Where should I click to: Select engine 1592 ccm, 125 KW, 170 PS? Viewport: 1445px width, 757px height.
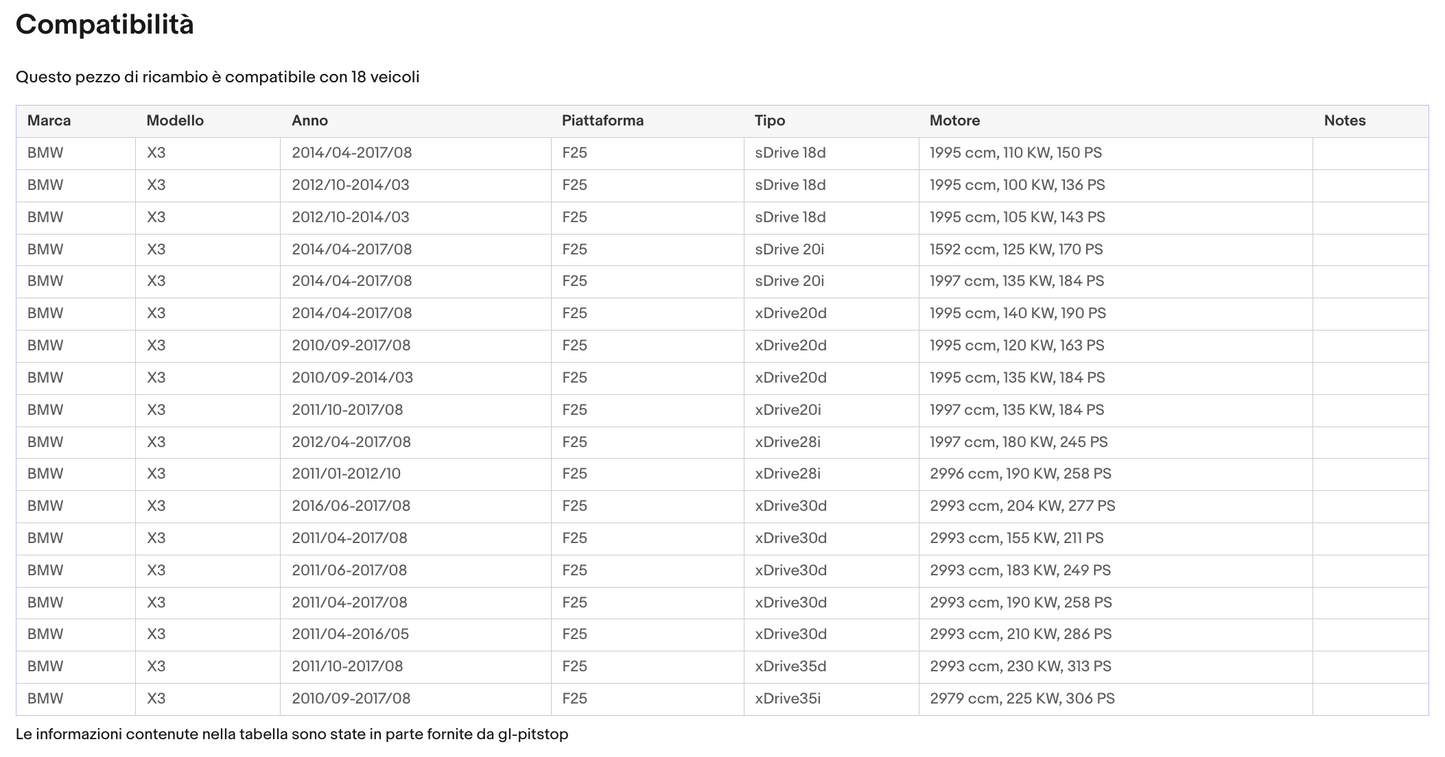(1016, 249)
